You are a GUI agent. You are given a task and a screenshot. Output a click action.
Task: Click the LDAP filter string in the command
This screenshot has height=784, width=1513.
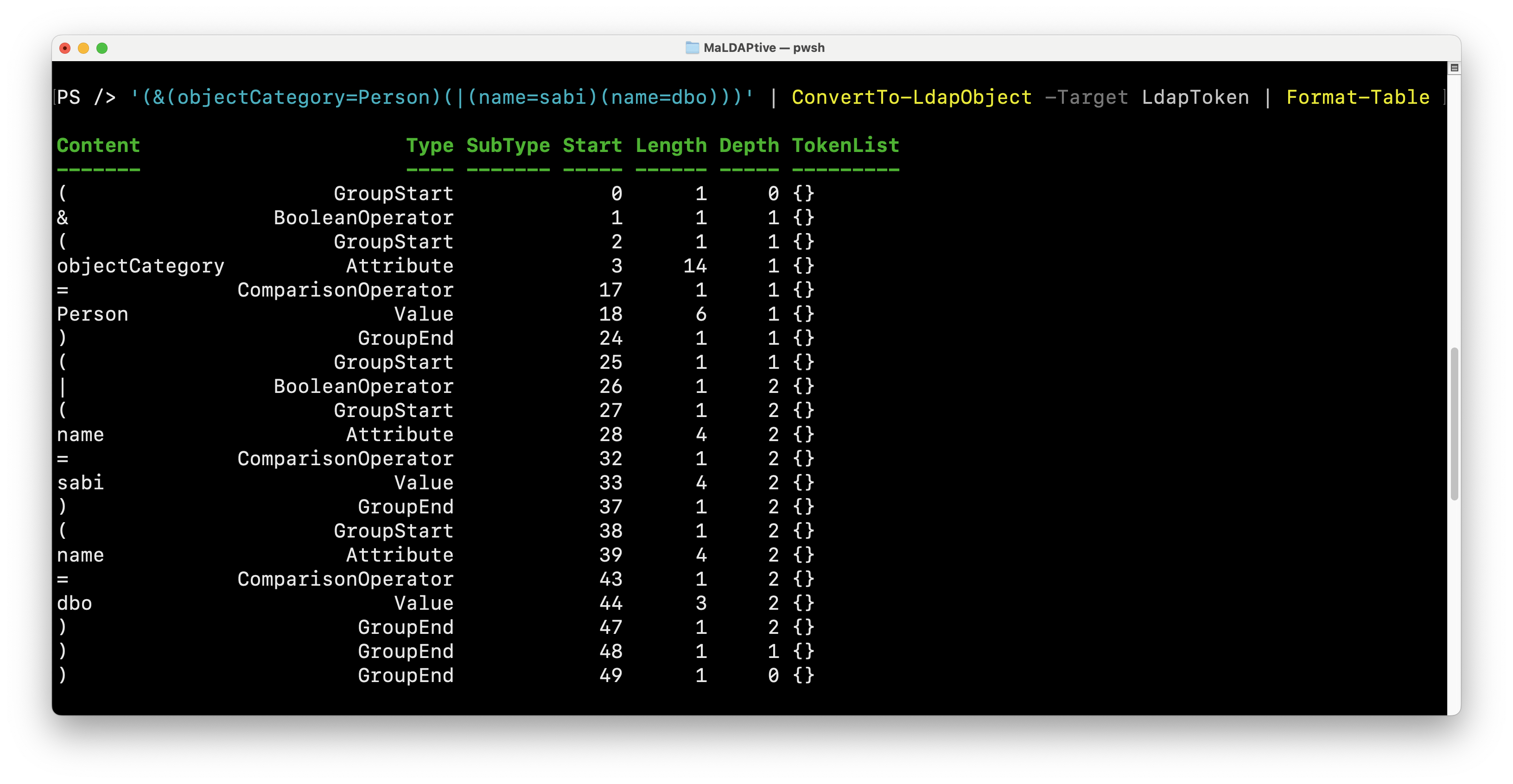coord(441,97)
